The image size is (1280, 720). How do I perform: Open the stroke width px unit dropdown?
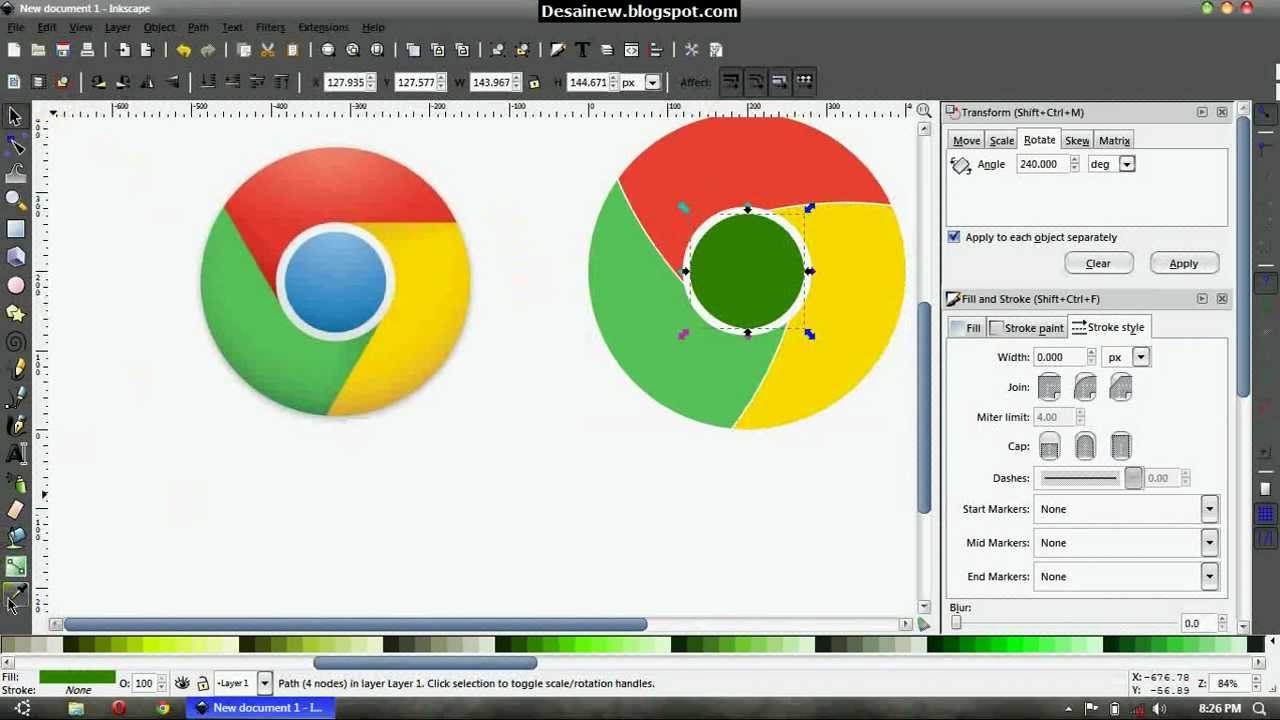click(1141, 357)
